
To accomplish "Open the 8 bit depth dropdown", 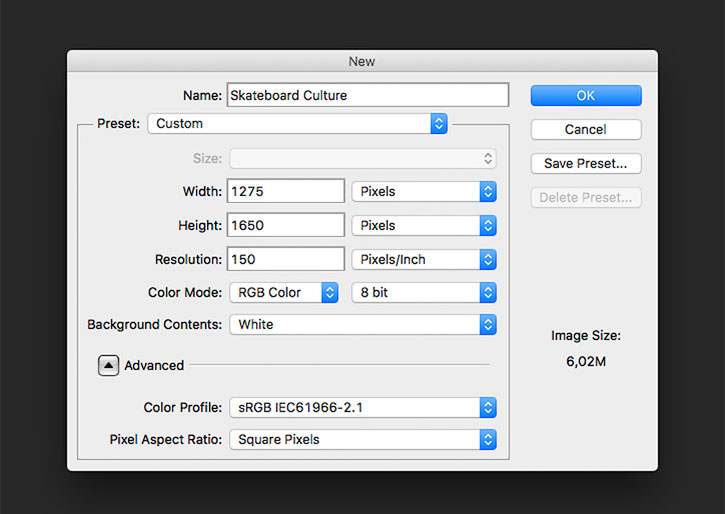I will (424, 293).
